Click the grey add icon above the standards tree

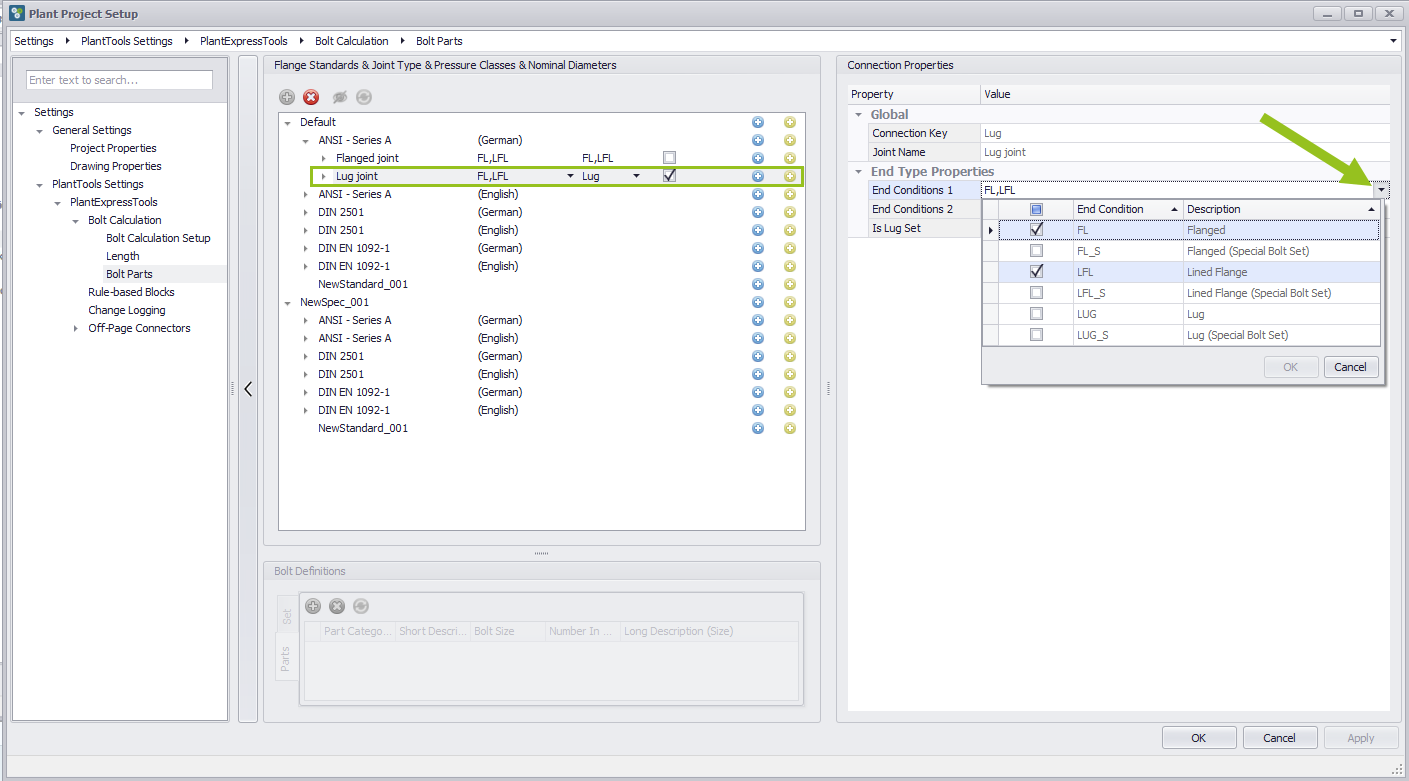tap(287, 97)
